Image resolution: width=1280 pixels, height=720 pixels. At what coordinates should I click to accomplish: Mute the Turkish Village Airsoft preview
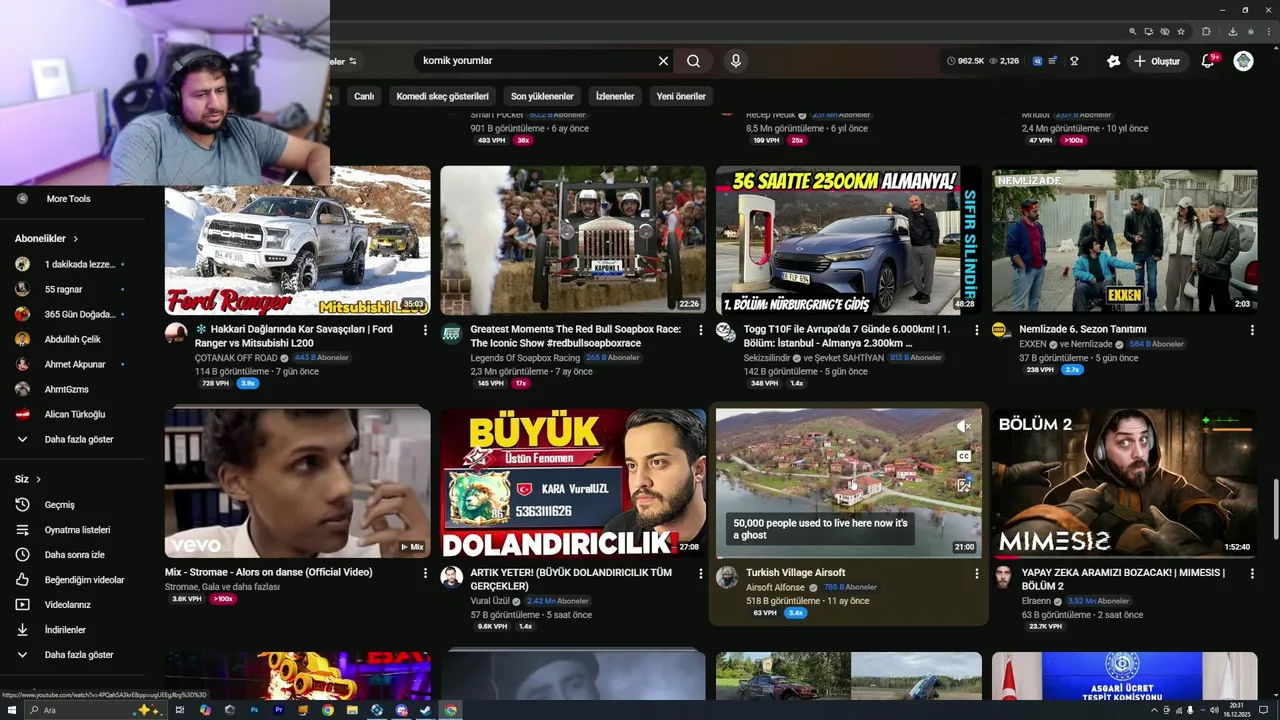coord(964,426)
